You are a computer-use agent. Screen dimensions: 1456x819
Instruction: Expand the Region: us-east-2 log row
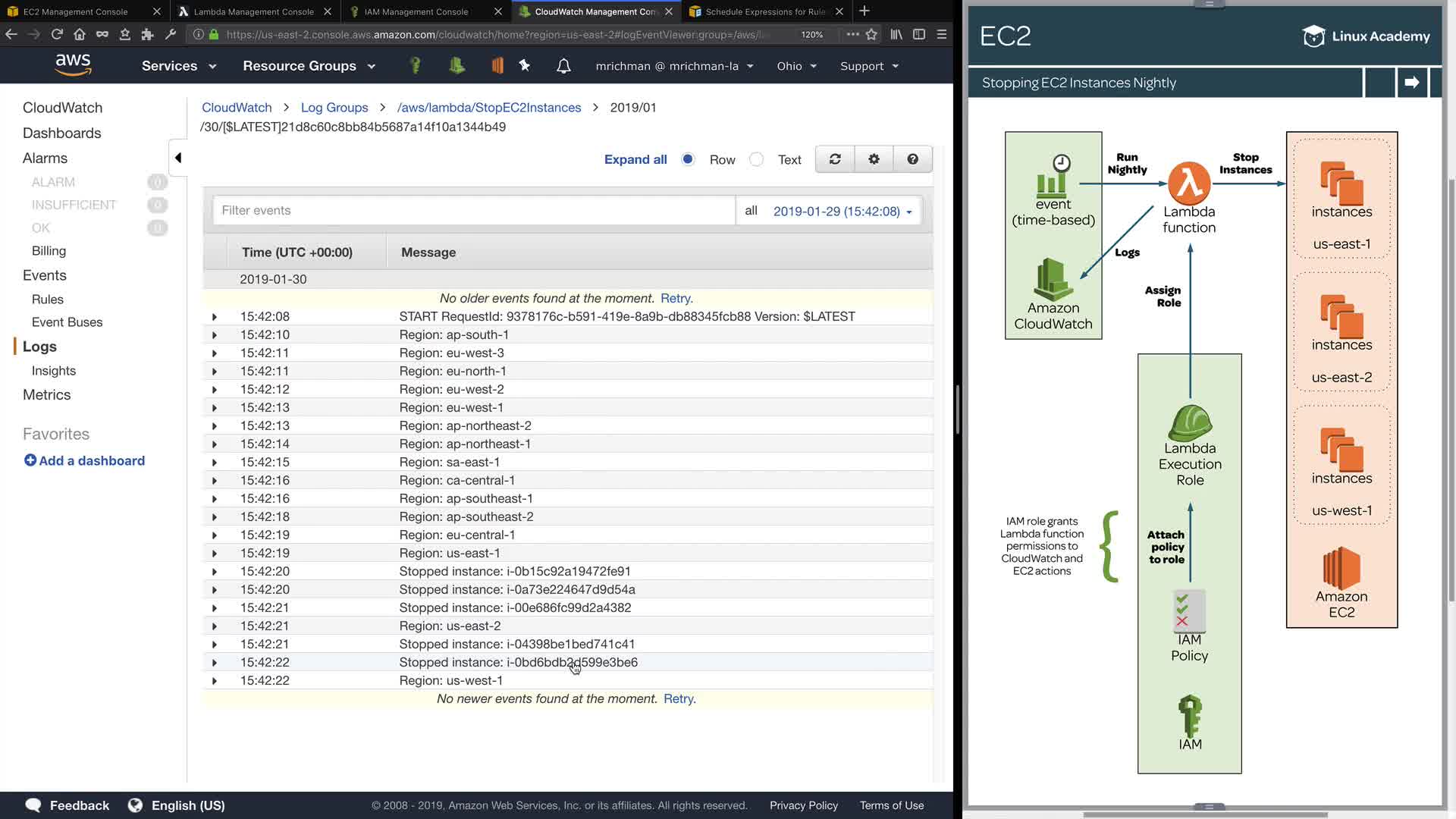[x=215, y=626]
